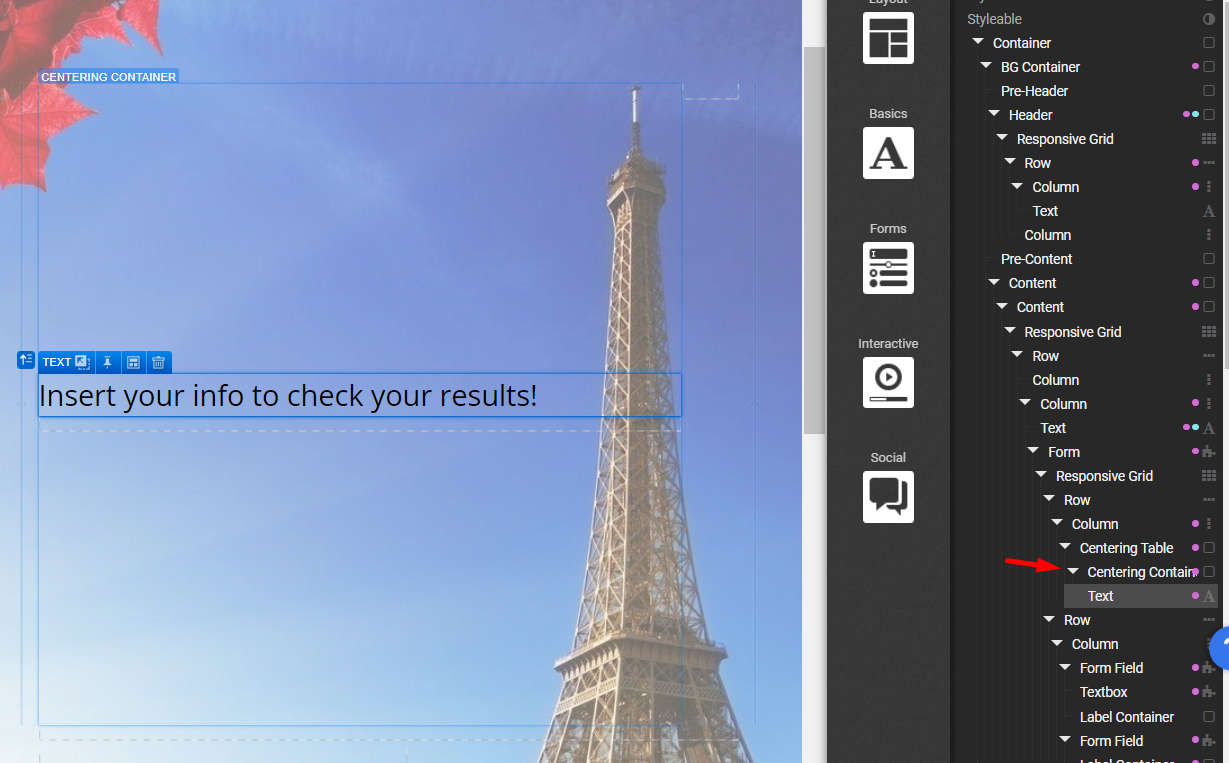This screenshot has height=763, width=1229.
Task: Select the Centering Container tree row
Action: coord(1141,572)
